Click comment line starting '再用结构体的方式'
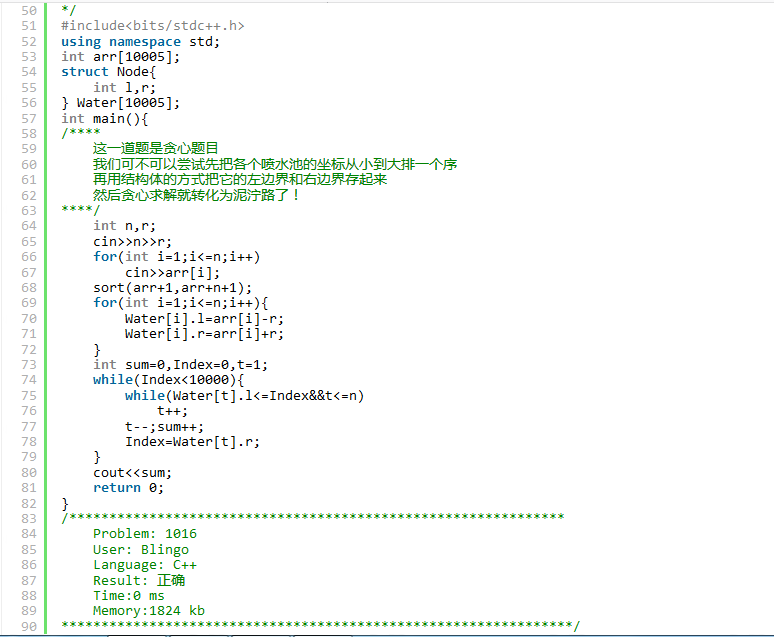The width and height of the screenshot is (774, 637). (x=240, y=179)
